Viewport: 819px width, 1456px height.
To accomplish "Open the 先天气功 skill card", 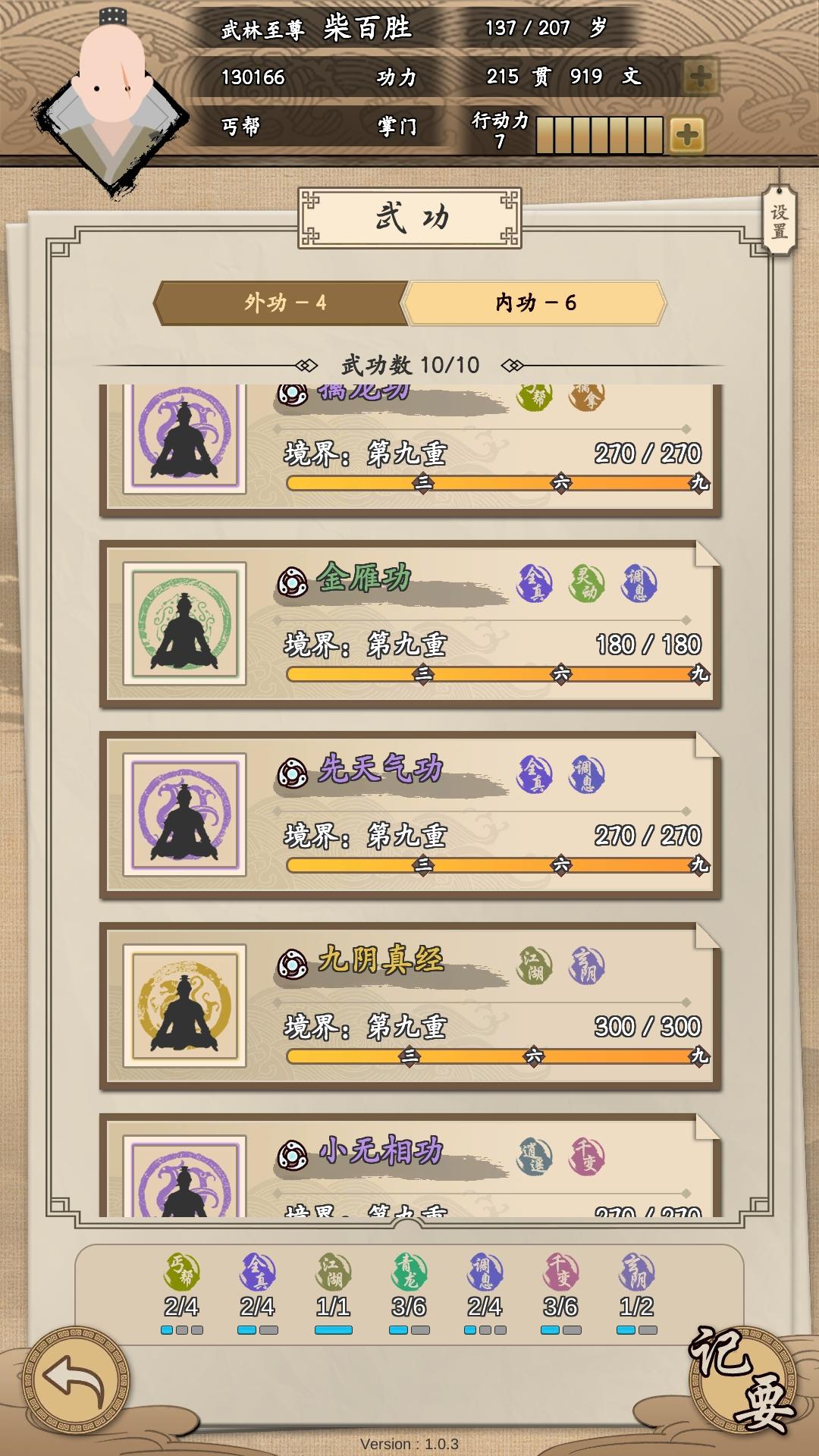I will click(x=410, y=815).
